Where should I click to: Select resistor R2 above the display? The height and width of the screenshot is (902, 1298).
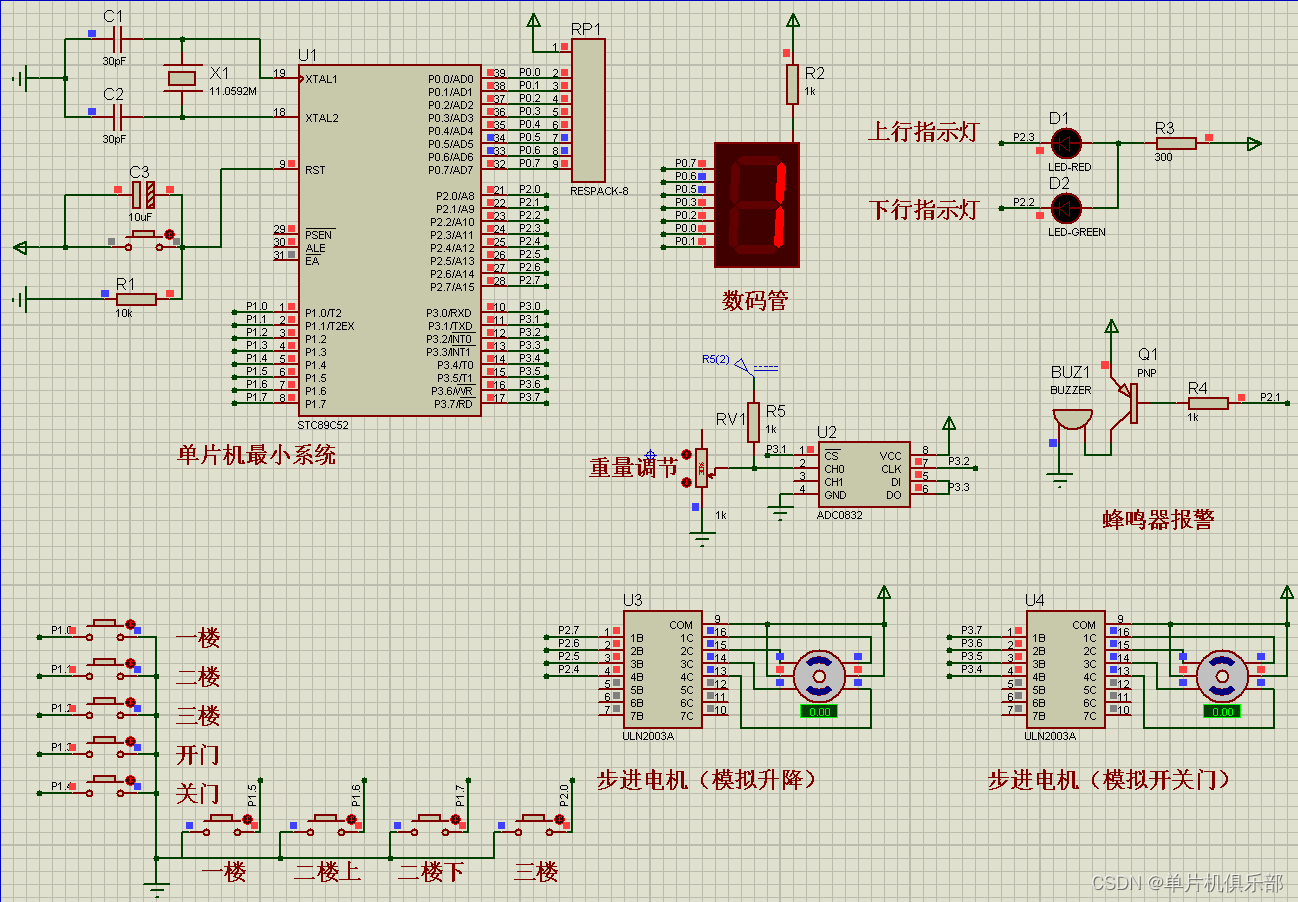click(x=792, y=85)
